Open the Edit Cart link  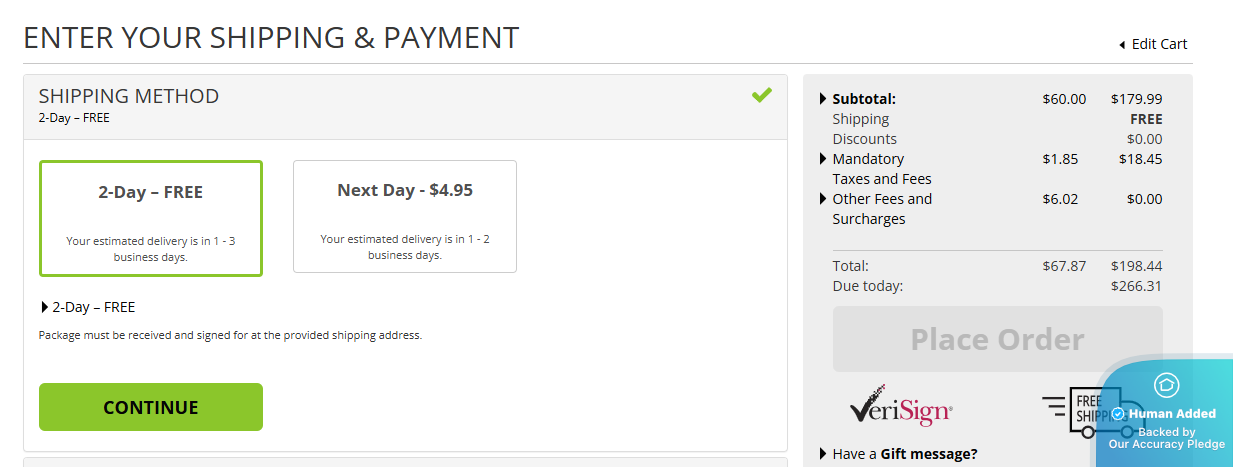click(x=1159, y=44)
